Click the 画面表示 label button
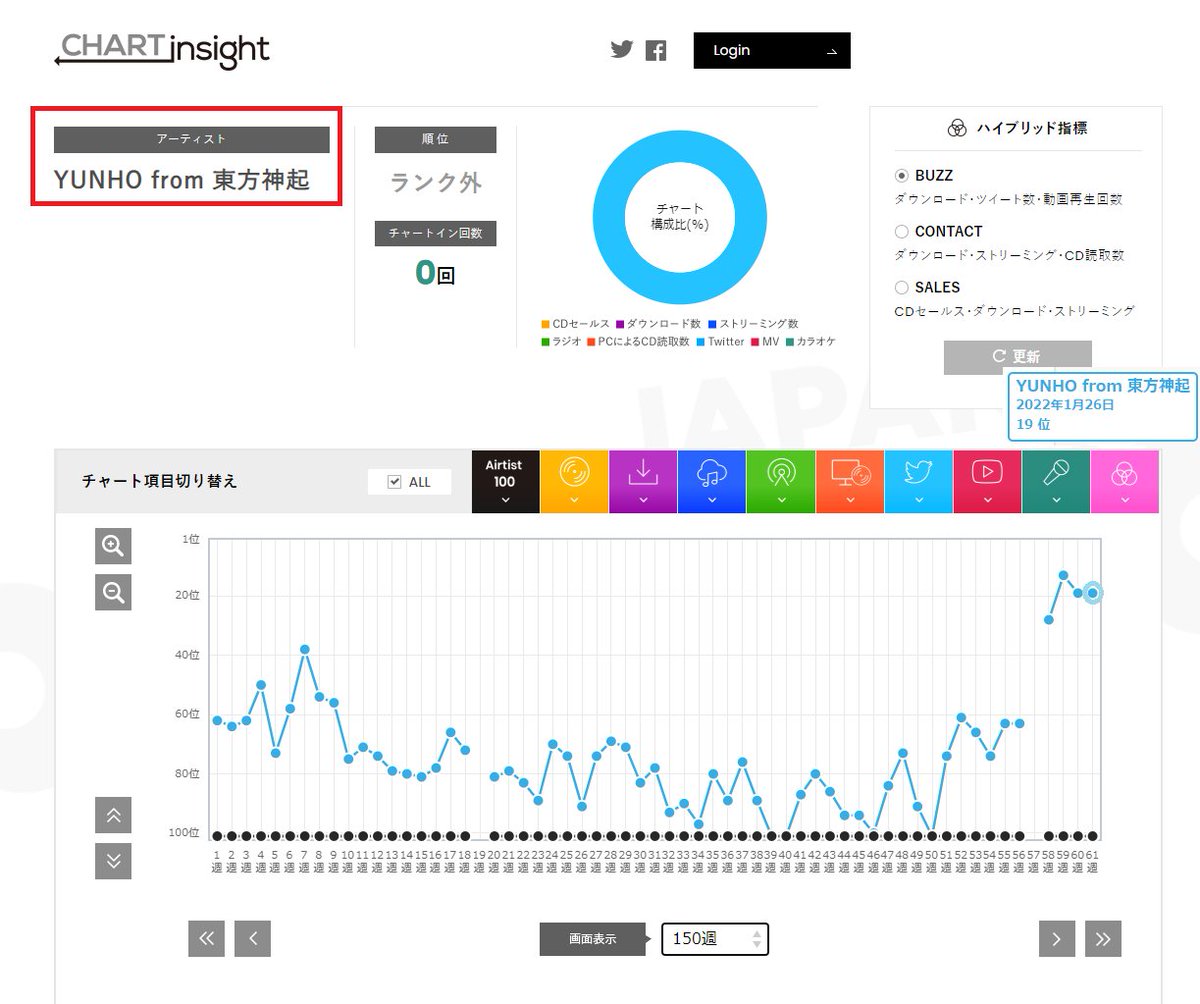This screenshot has height=1004, width=1200. (x=593, y=939)
